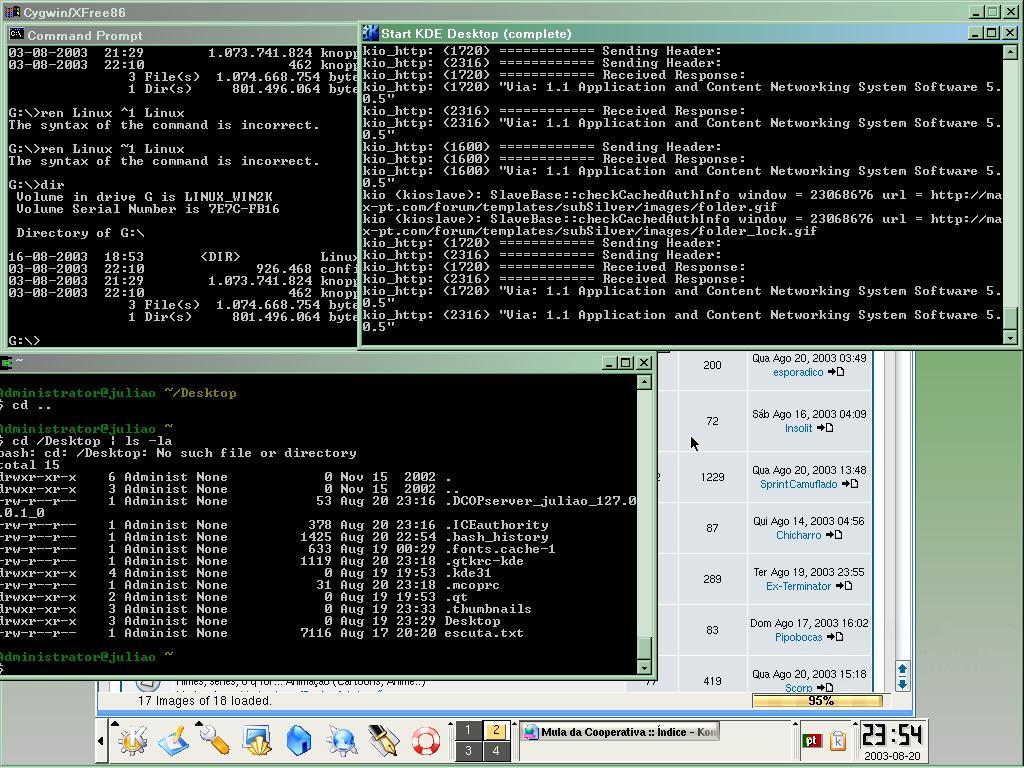1024x768 pixels.
Task: Expand arrow above Control Center wrench icon
Action: coord(199,723)
